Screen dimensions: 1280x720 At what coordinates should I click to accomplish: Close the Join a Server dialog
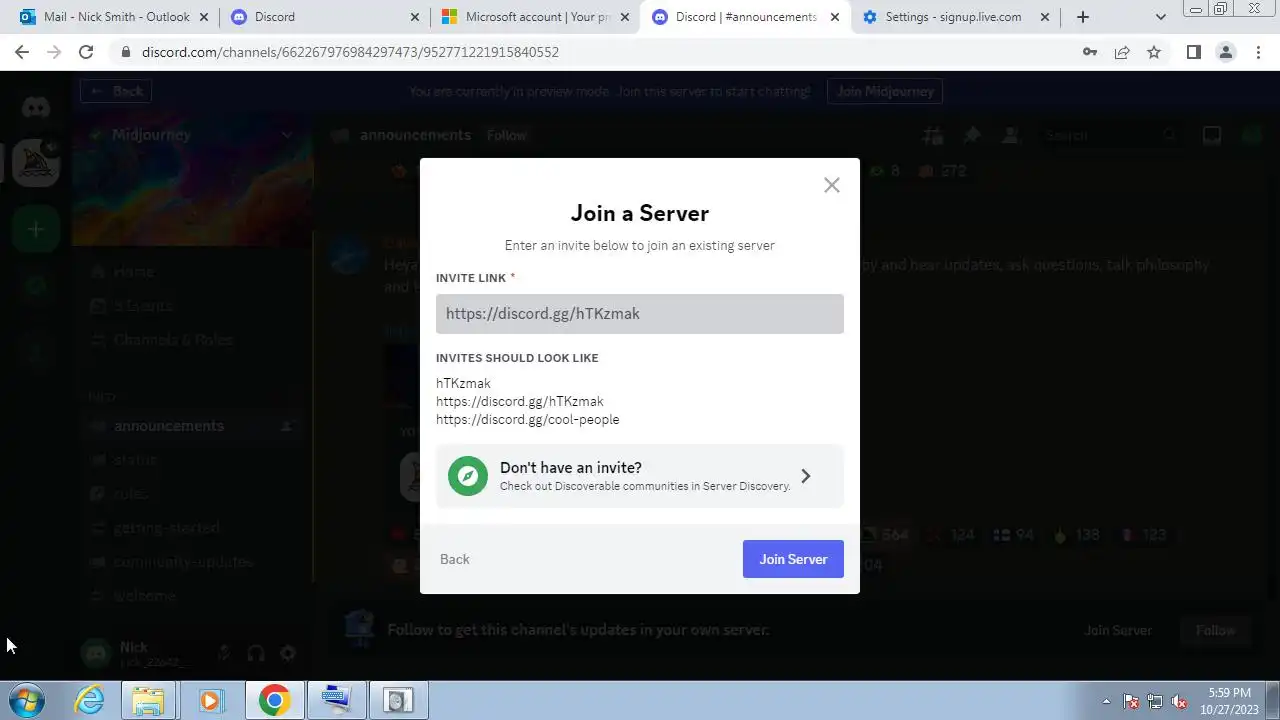tap(832, 185)
